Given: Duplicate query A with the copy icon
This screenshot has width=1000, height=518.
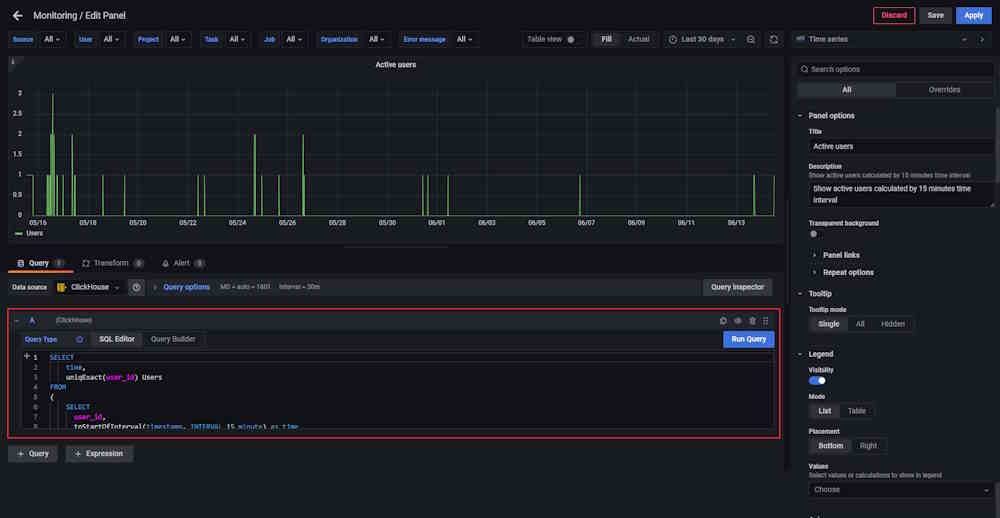Looking at the screenshot, I should (723, 321).
